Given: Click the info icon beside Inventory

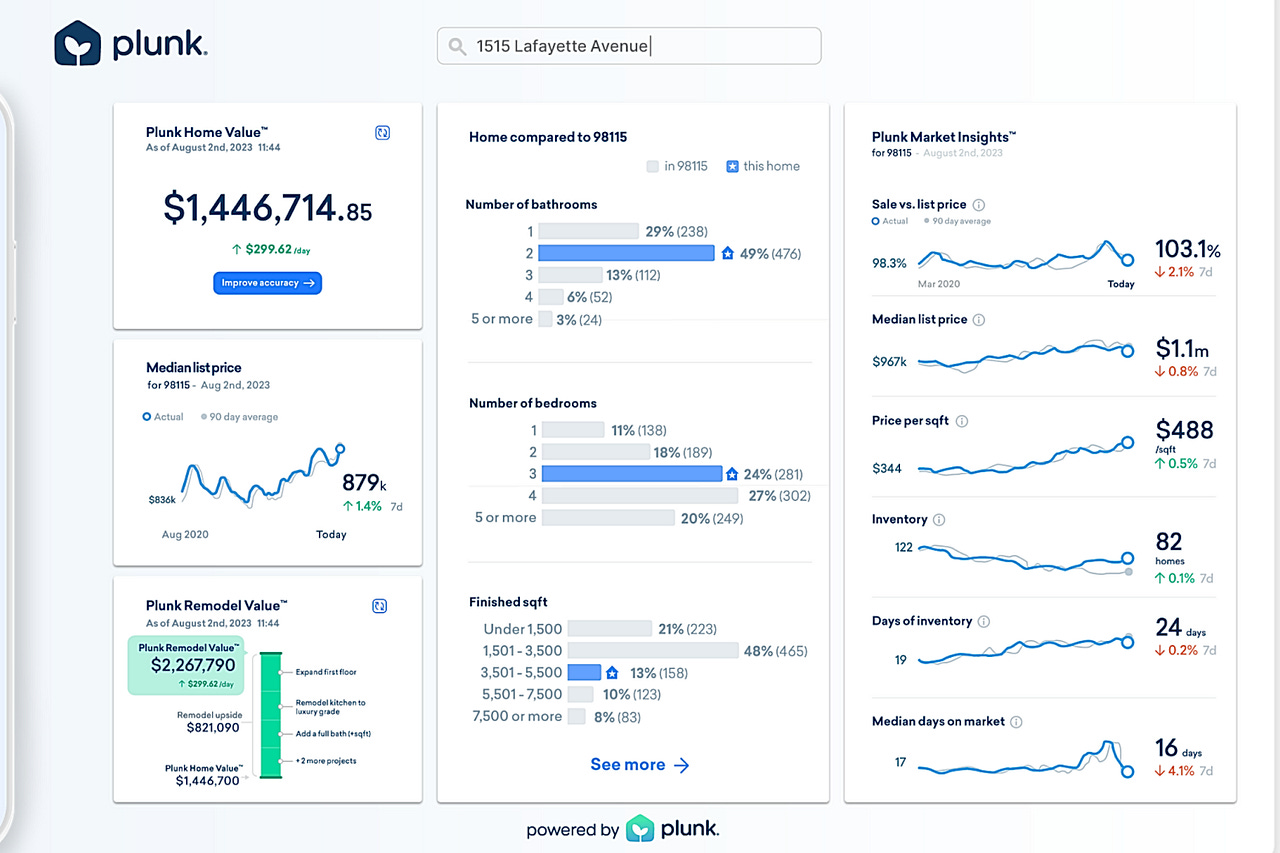Looking at the screenshot, I should pos(938,519).
